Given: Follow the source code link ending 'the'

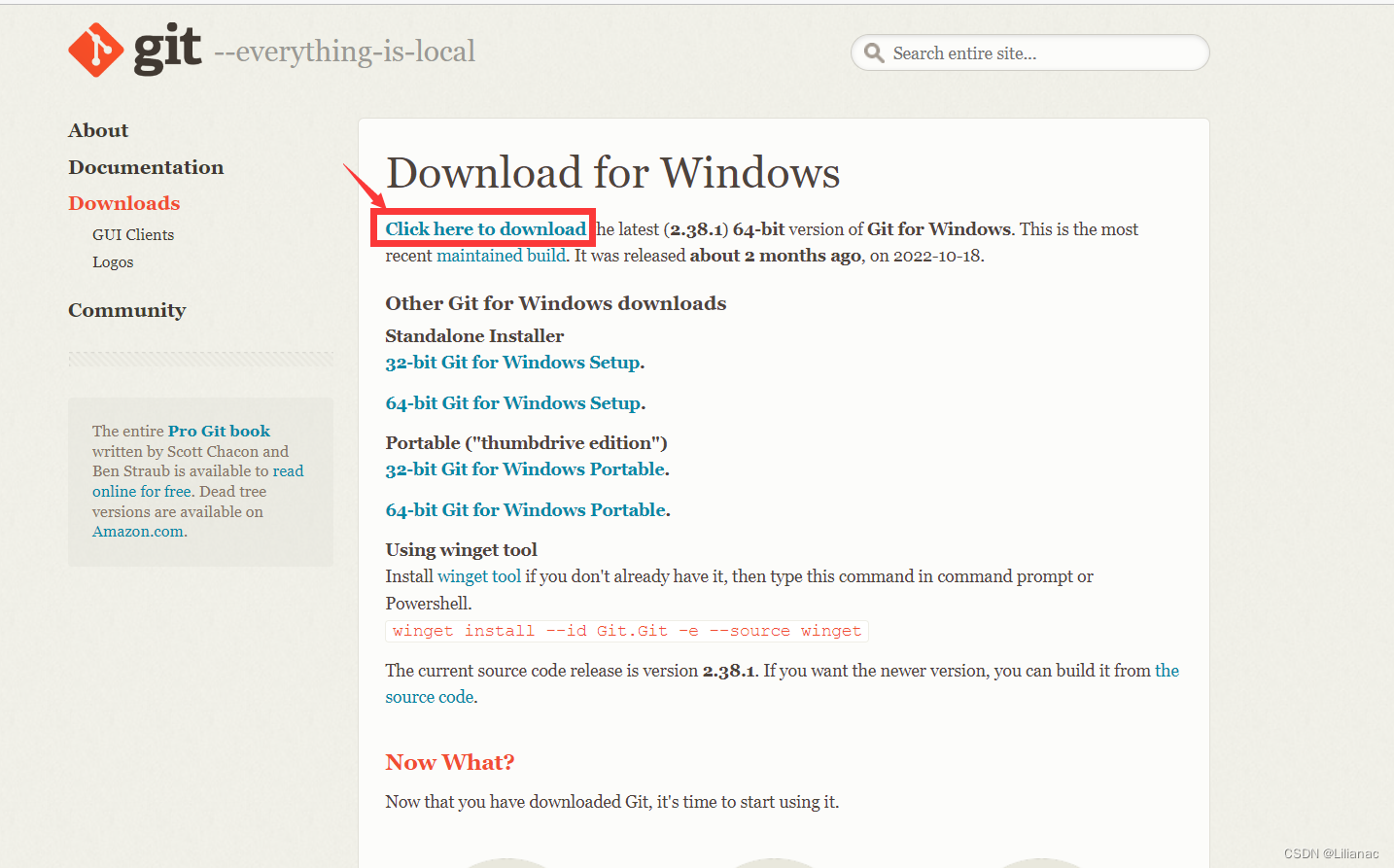Looking at the screenshot, I should click(1167, 671).
